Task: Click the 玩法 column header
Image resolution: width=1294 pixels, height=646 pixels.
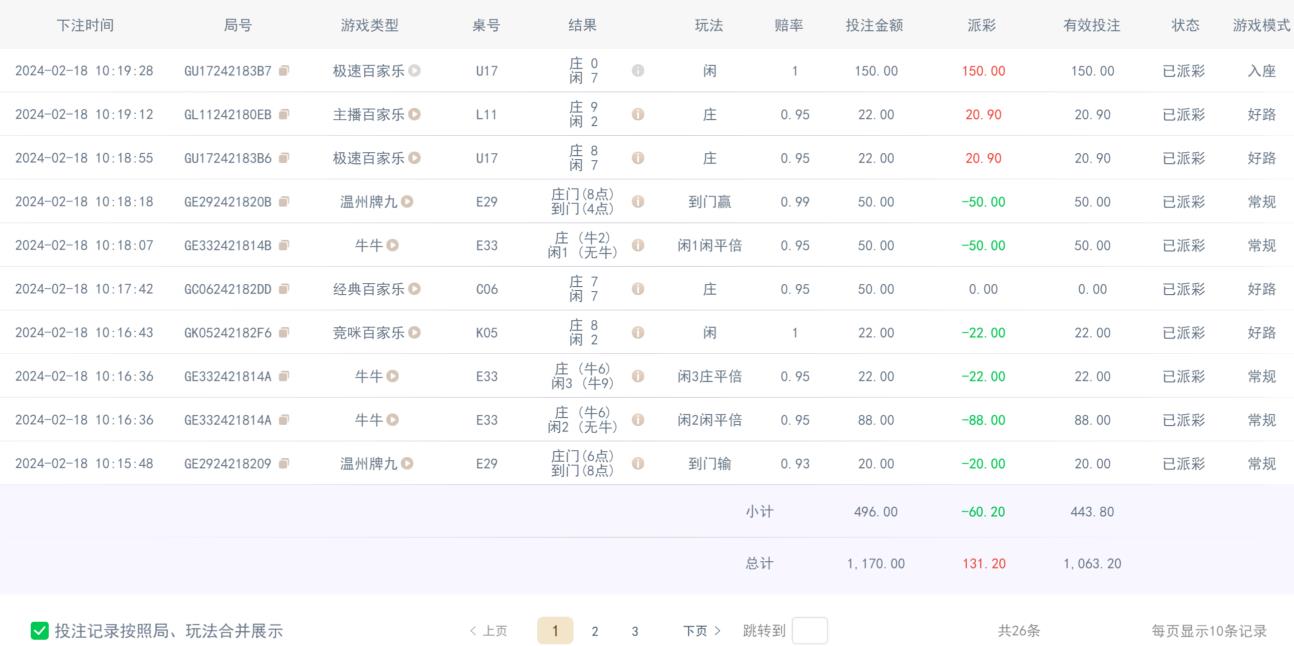Action: 709,26
